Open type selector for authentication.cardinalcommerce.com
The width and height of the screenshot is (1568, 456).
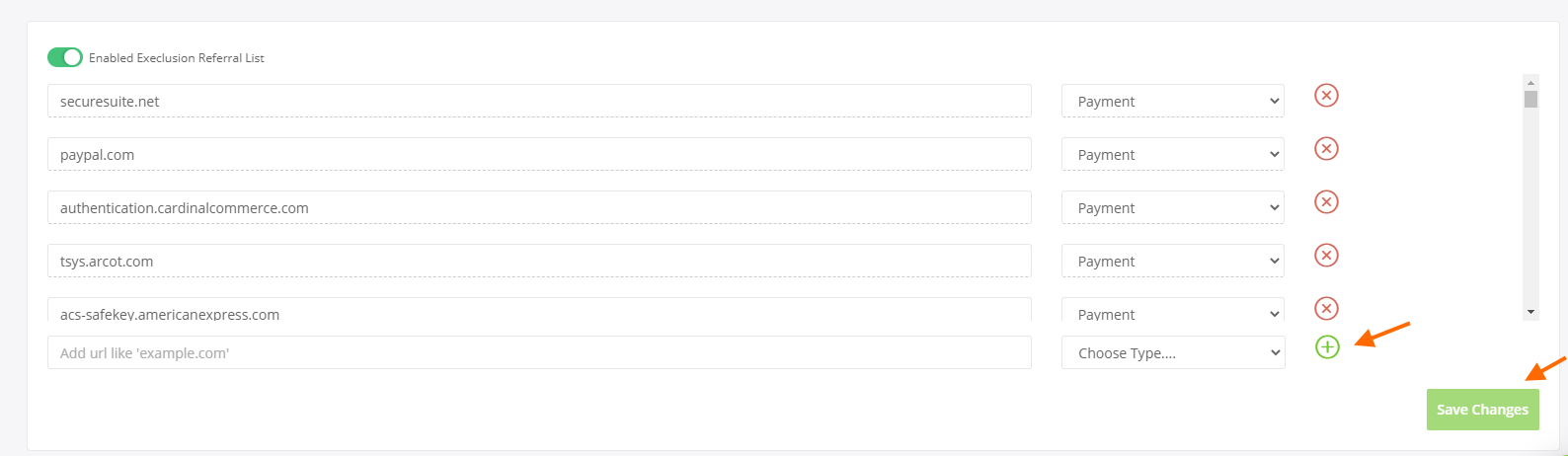(1172, 208)
